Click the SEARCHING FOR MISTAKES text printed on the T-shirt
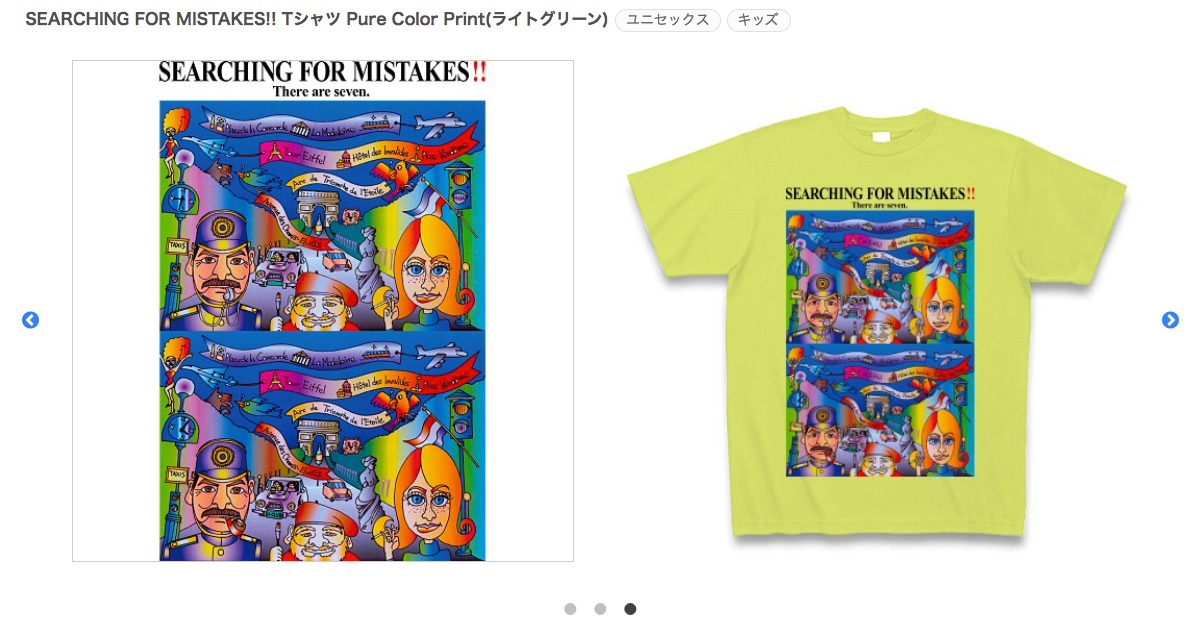The image size is (1188, 618). tap(874, 194)
